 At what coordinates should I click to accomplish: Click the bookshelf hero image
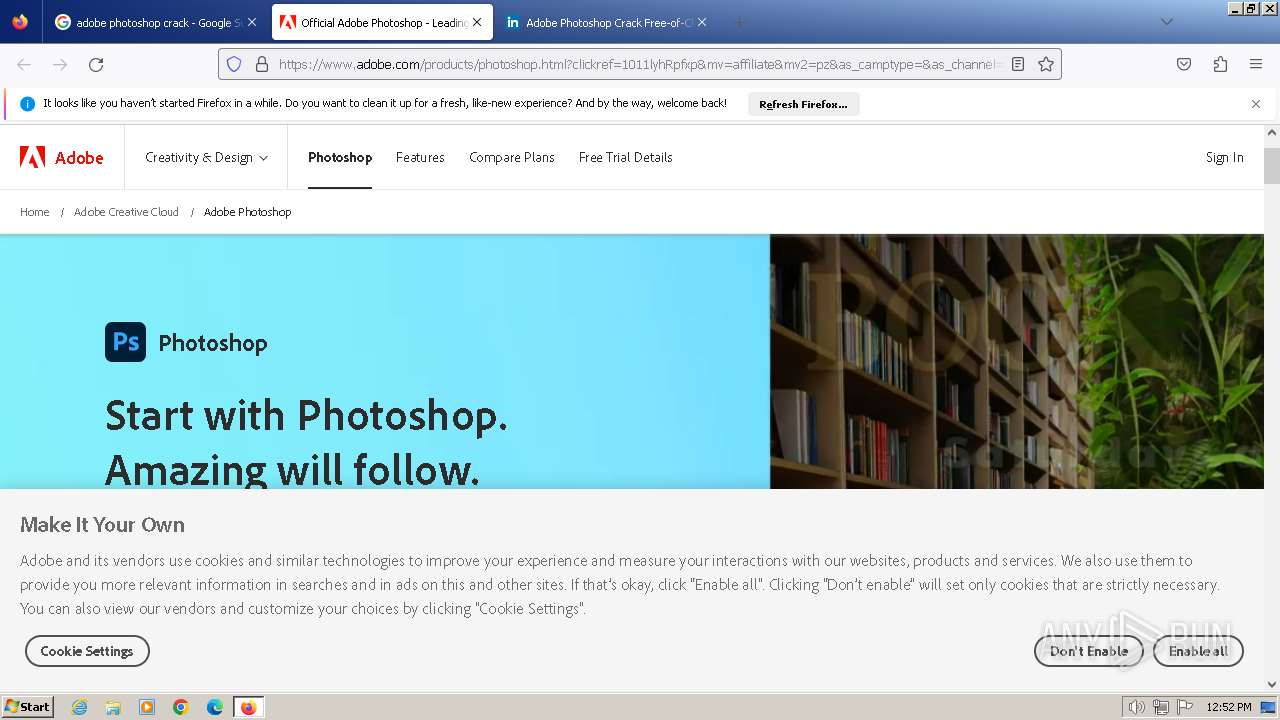(x=1017, y=362)
